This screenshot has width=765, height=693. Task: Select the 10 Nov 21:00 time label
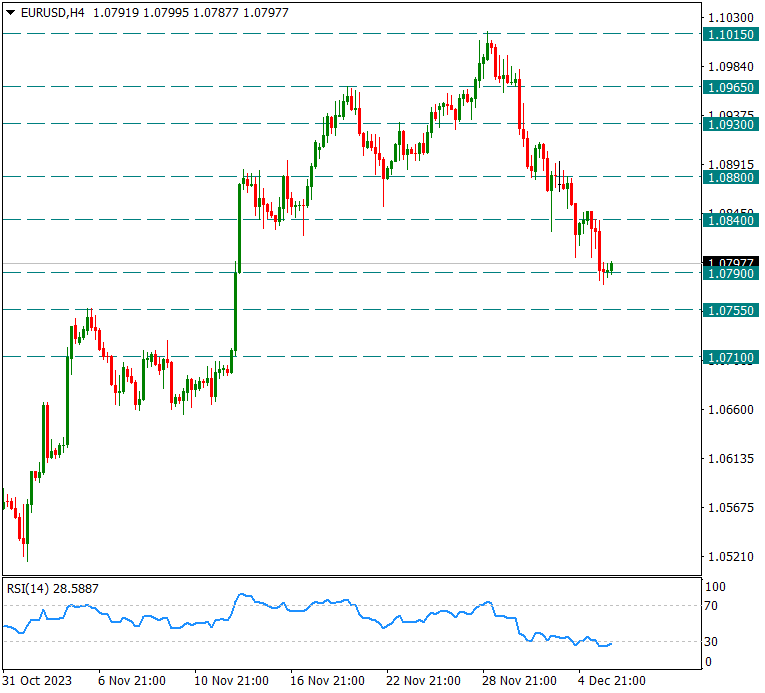point(231,681)
